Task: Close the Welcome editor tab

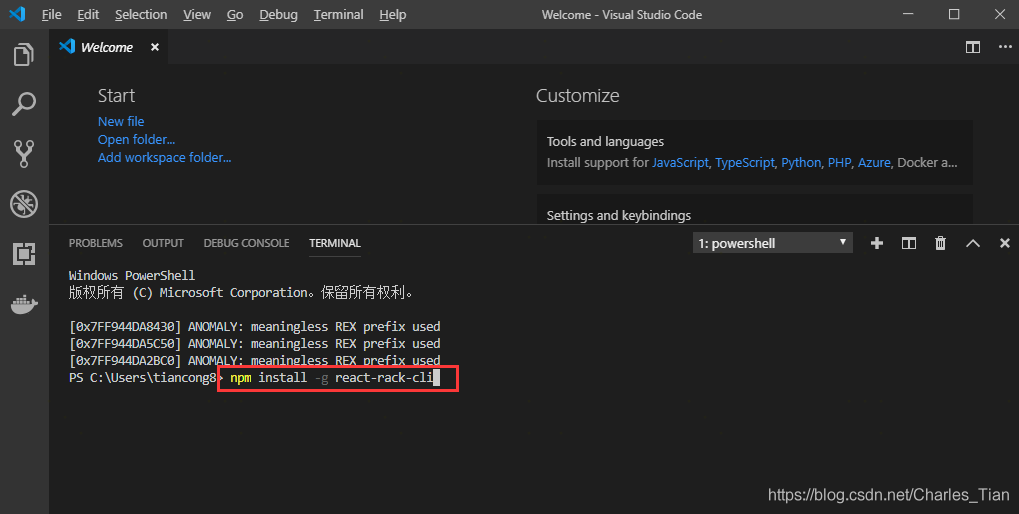Action: point(155,47)
